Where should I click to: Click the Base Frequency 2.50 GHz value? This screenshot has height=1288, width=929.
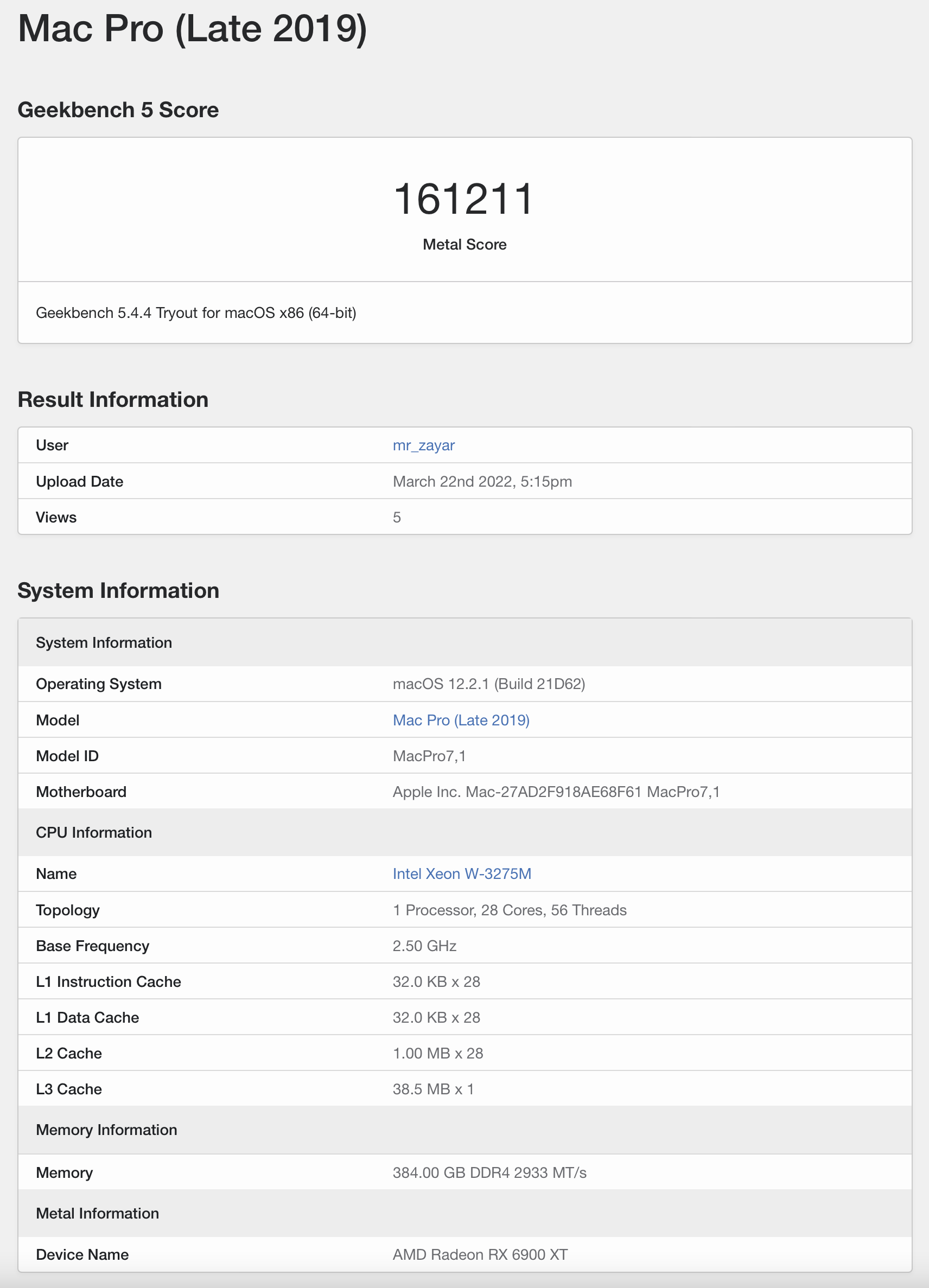(x=425, y=946)
